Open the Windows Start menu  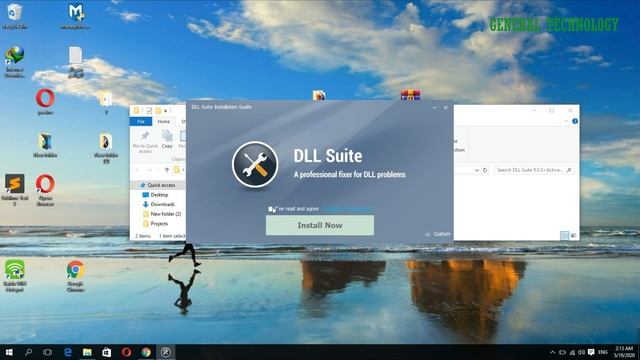(x=9, y=352)
